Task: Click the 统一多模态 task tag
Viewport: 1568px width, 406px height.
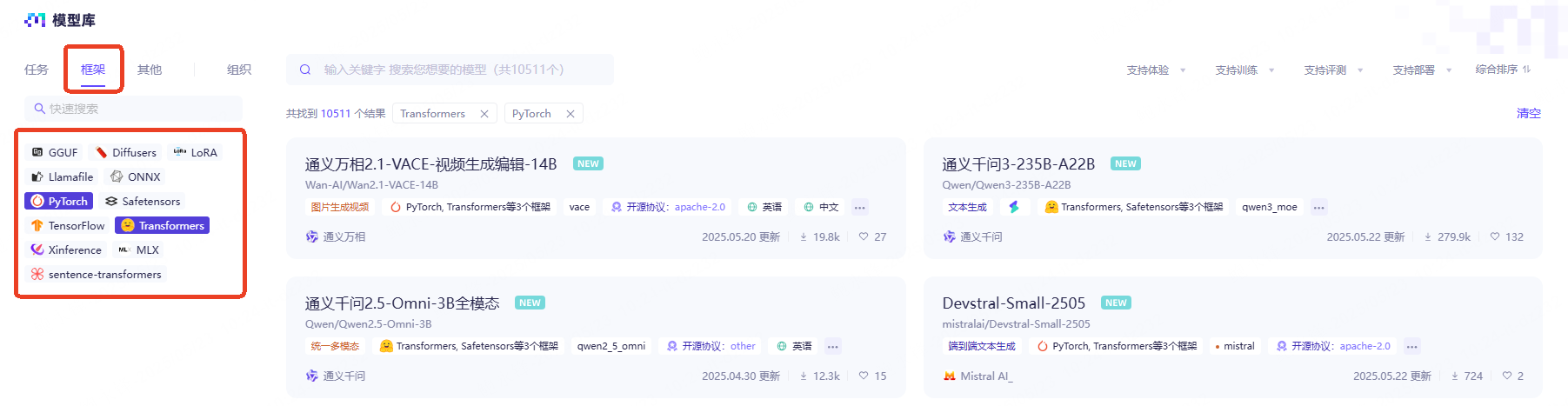Action: (x=335, y=346)
